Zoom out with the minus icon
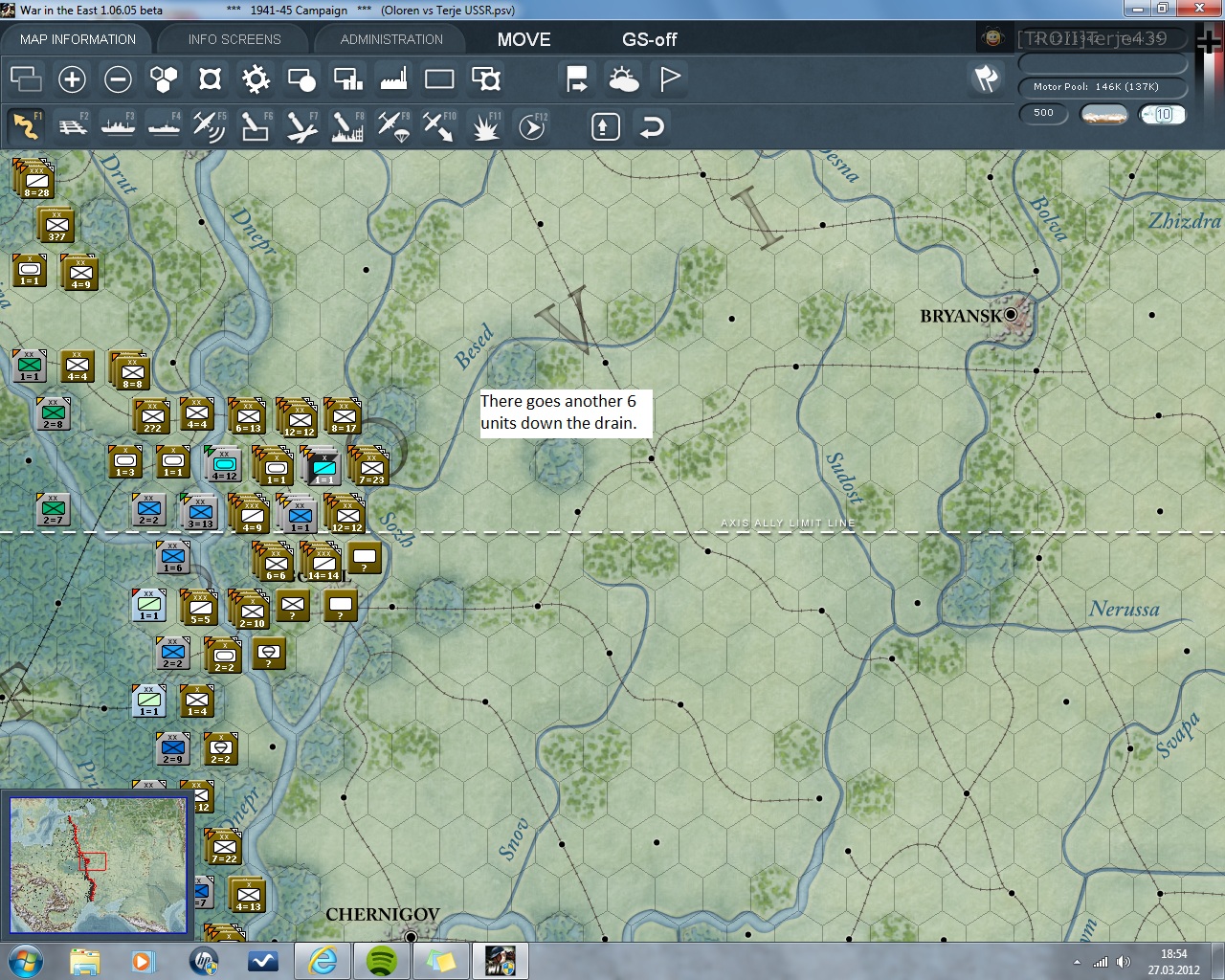This screenshot has width=1225, height=980. [118, 79]
